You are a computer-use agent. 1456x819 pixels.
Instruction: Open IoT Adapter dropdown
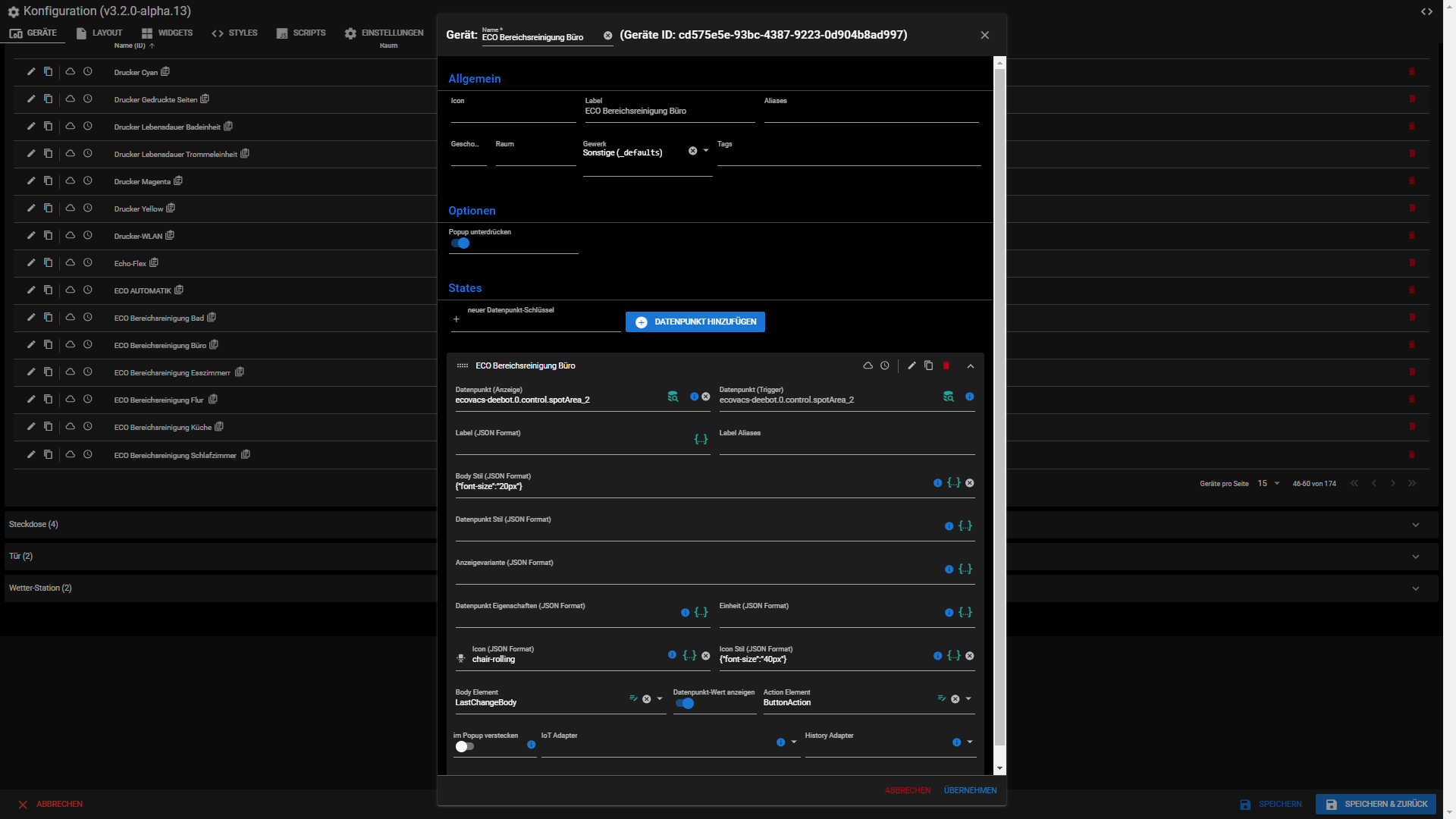(x=794, y=742)
